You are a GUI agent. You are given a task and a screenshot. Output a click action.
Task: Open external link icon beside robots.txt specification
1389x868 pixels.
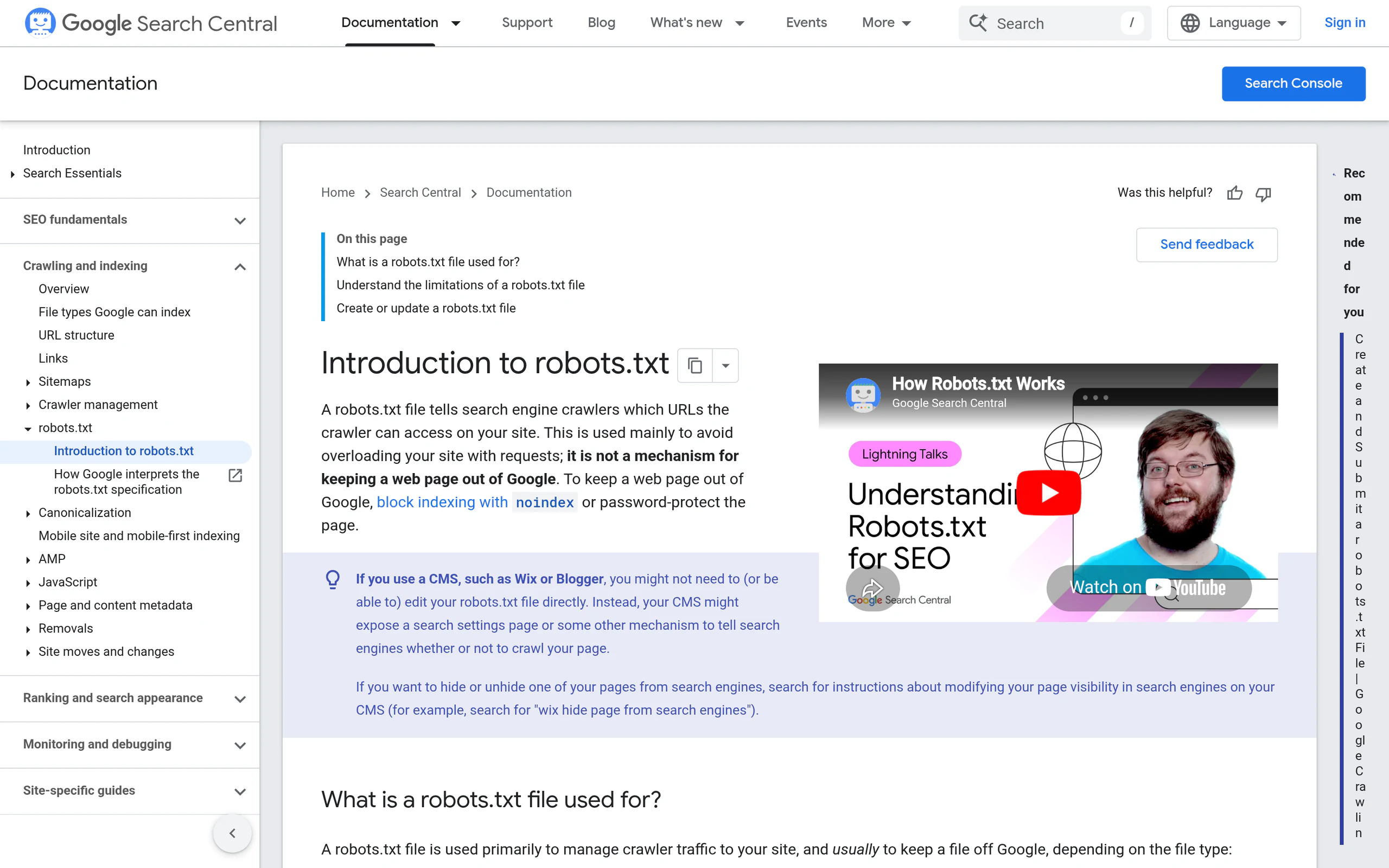click(x=235, y=475)
